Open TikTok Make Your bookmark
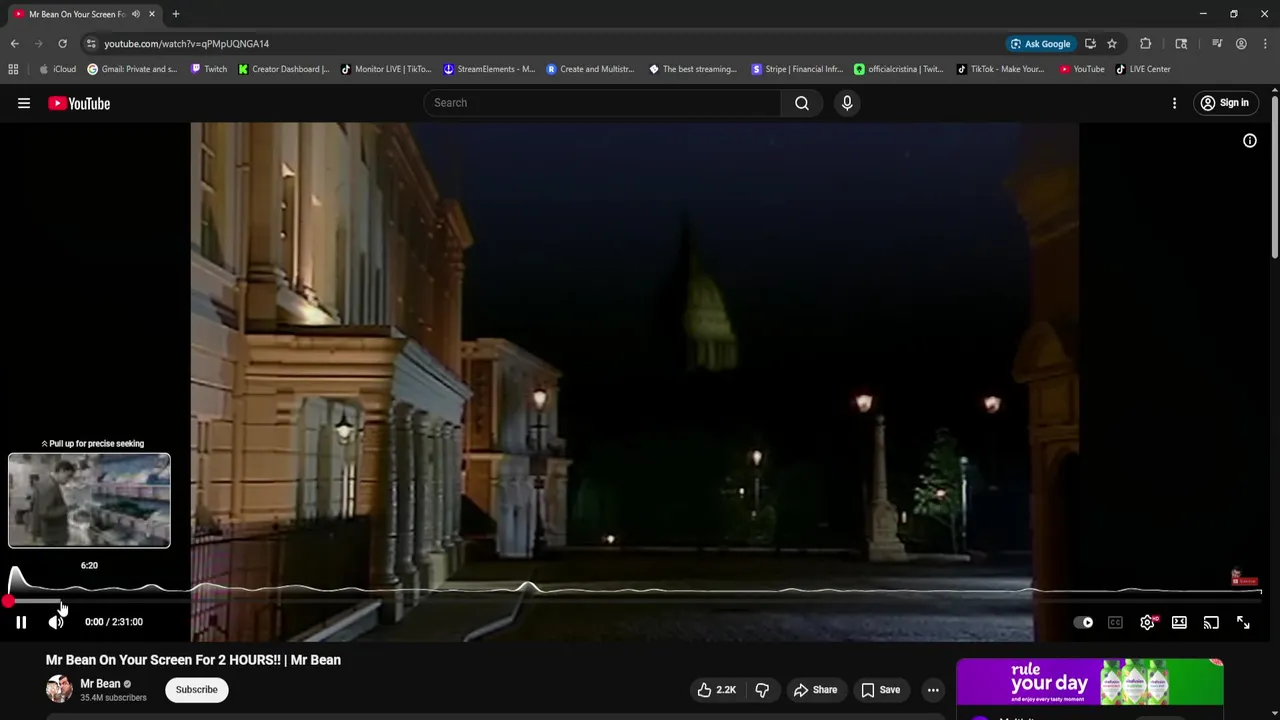 1000,69
